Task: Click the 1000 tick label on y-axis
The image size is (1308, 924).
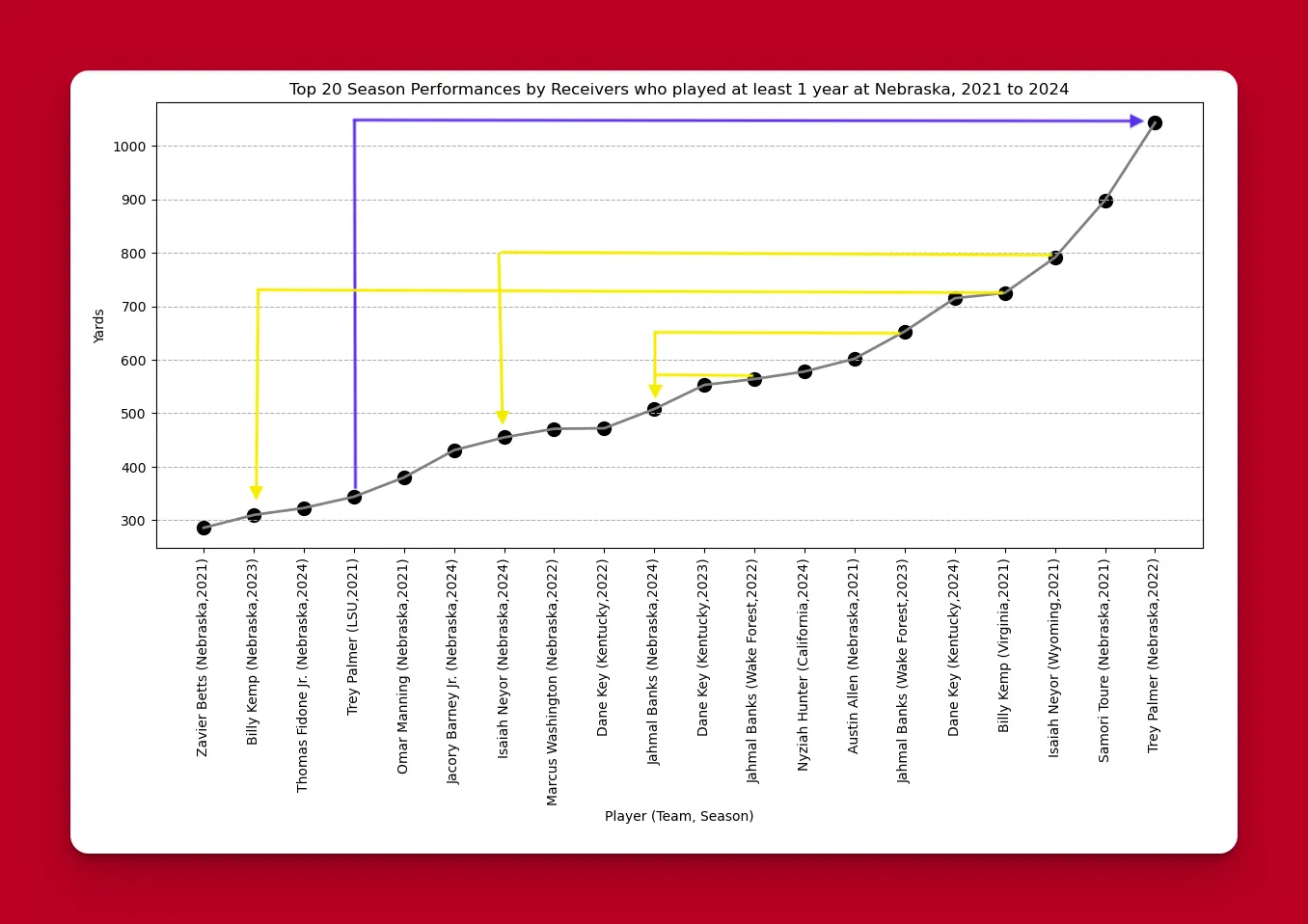Action: pyautogui.click(x=129, y=147)
